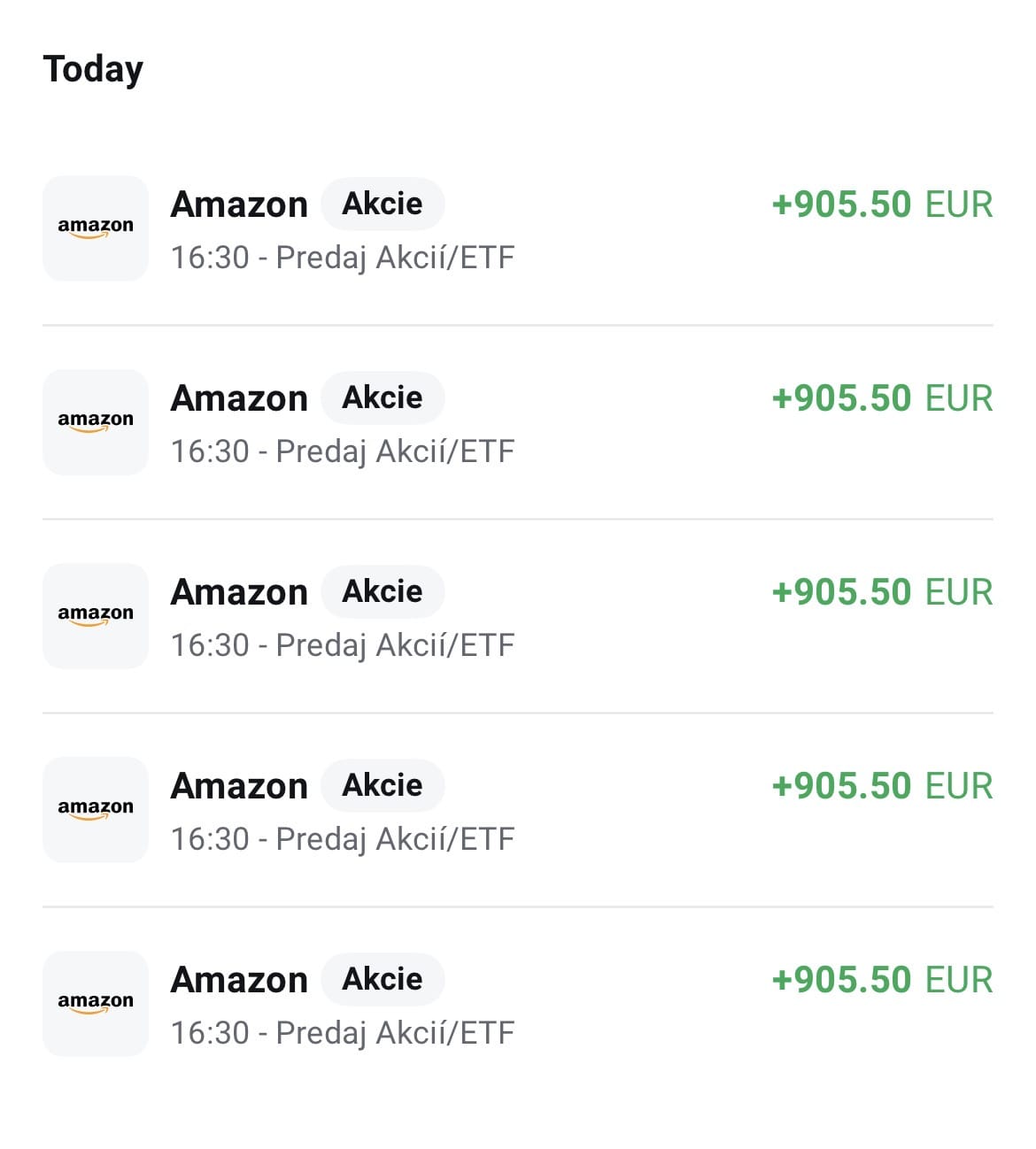The height and width of the screenshot is (1149, 1036).
Task: Click the Amazon logo in the fourth transaction
Action: pyautogui.click(x=96, y=810)
